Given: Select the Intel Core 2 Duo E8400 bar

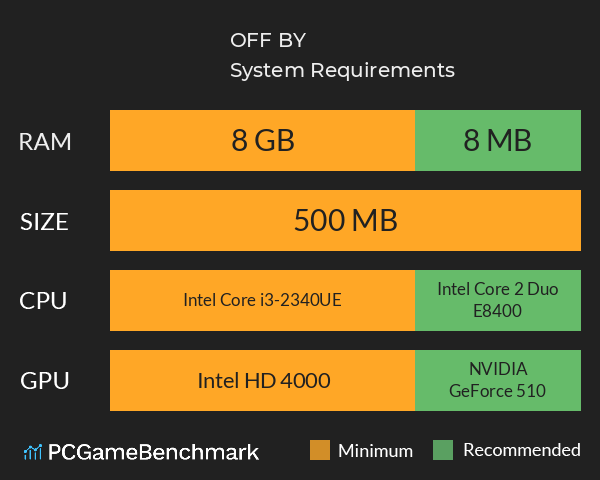Looking at the screenshot, I should (497, 300).
